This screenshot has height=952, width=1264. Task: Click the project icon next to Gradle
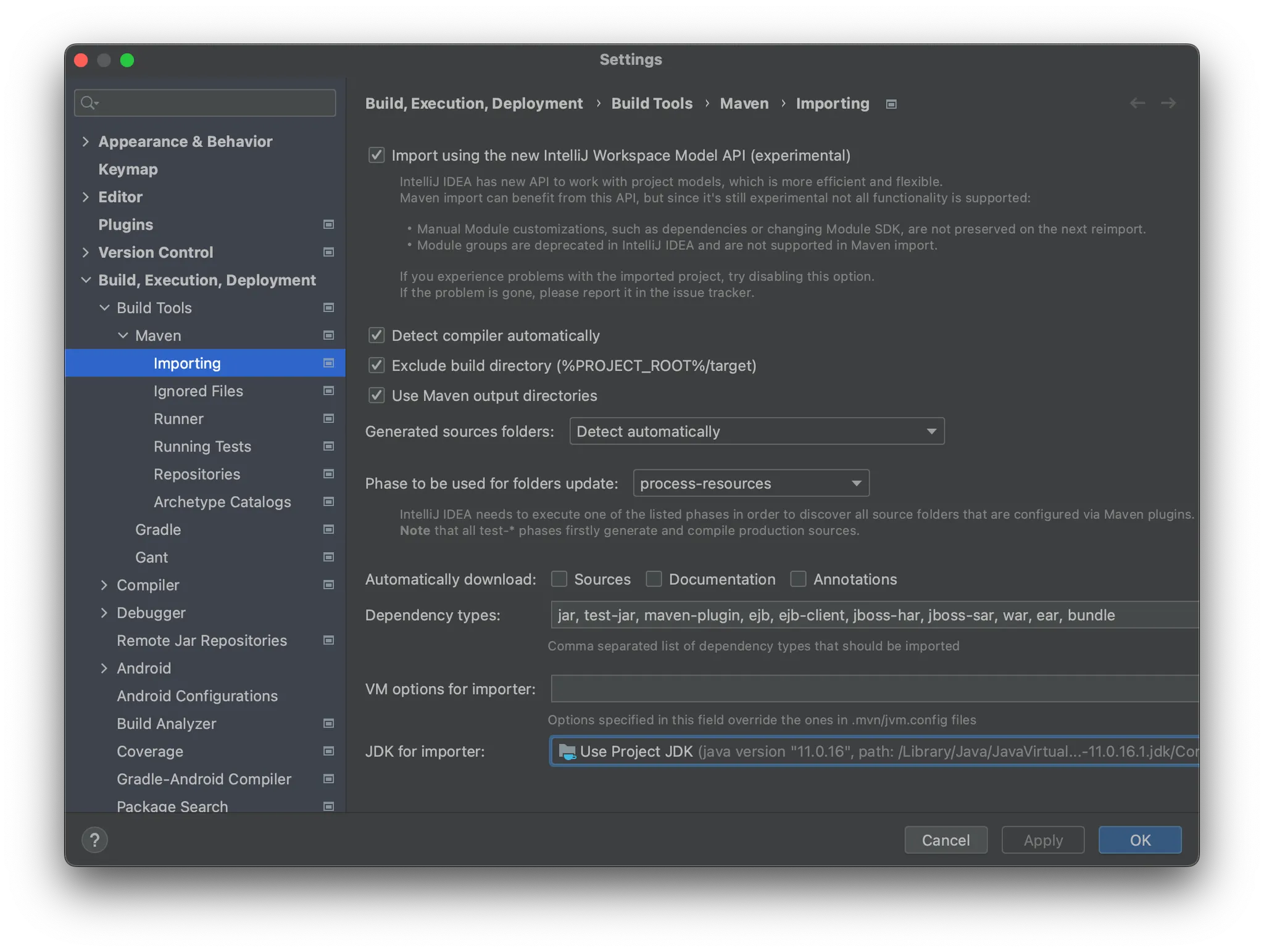(x=328, y=529)
